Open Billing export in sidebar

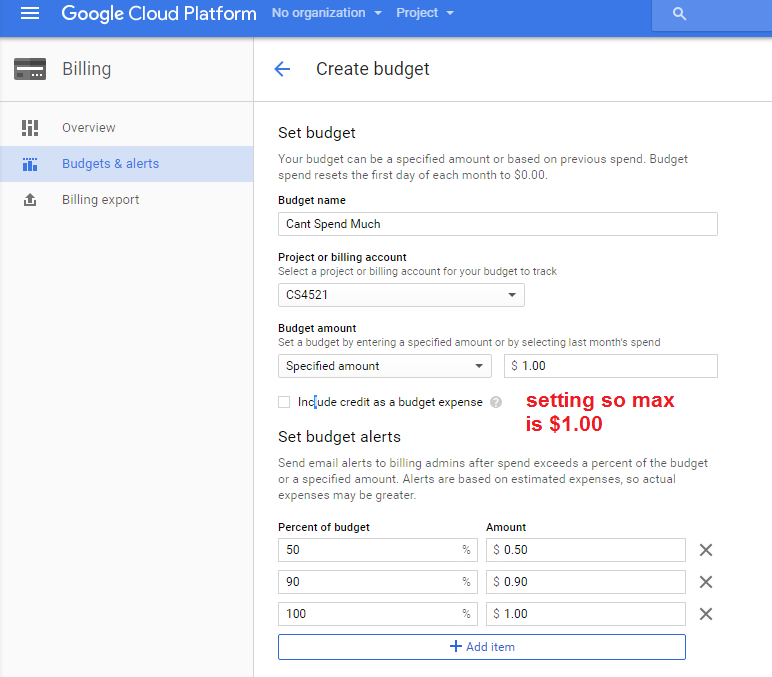pos(100,200)
